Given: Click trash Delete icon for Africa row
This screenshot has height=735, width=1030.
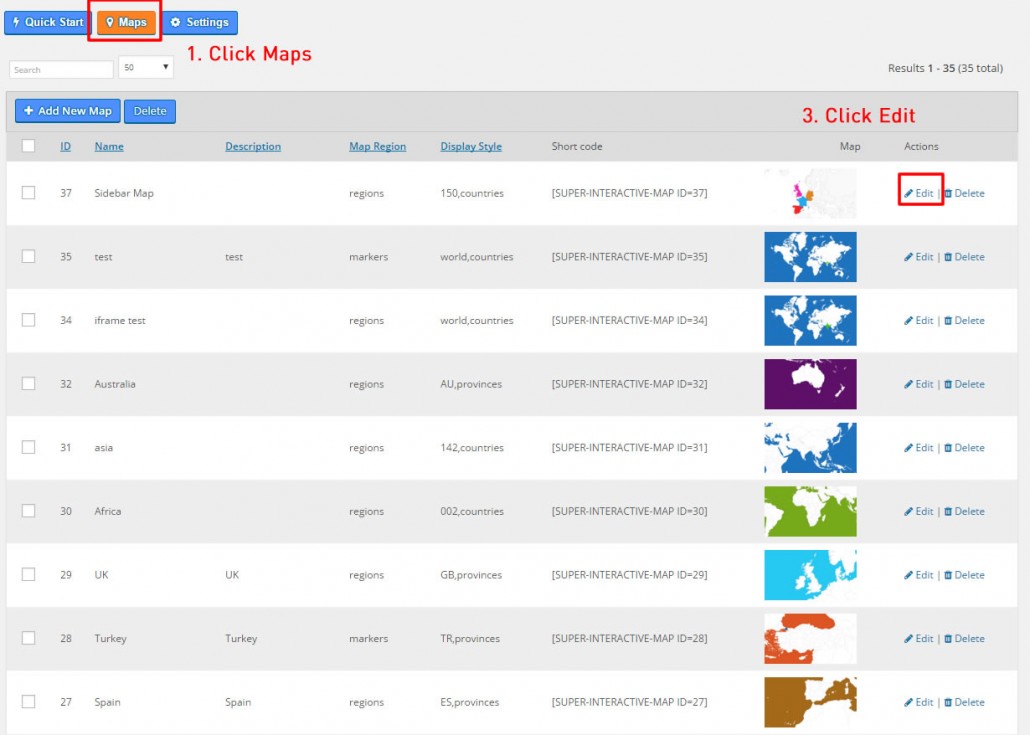Looking at the screenshot, I should tap(948, 511).
